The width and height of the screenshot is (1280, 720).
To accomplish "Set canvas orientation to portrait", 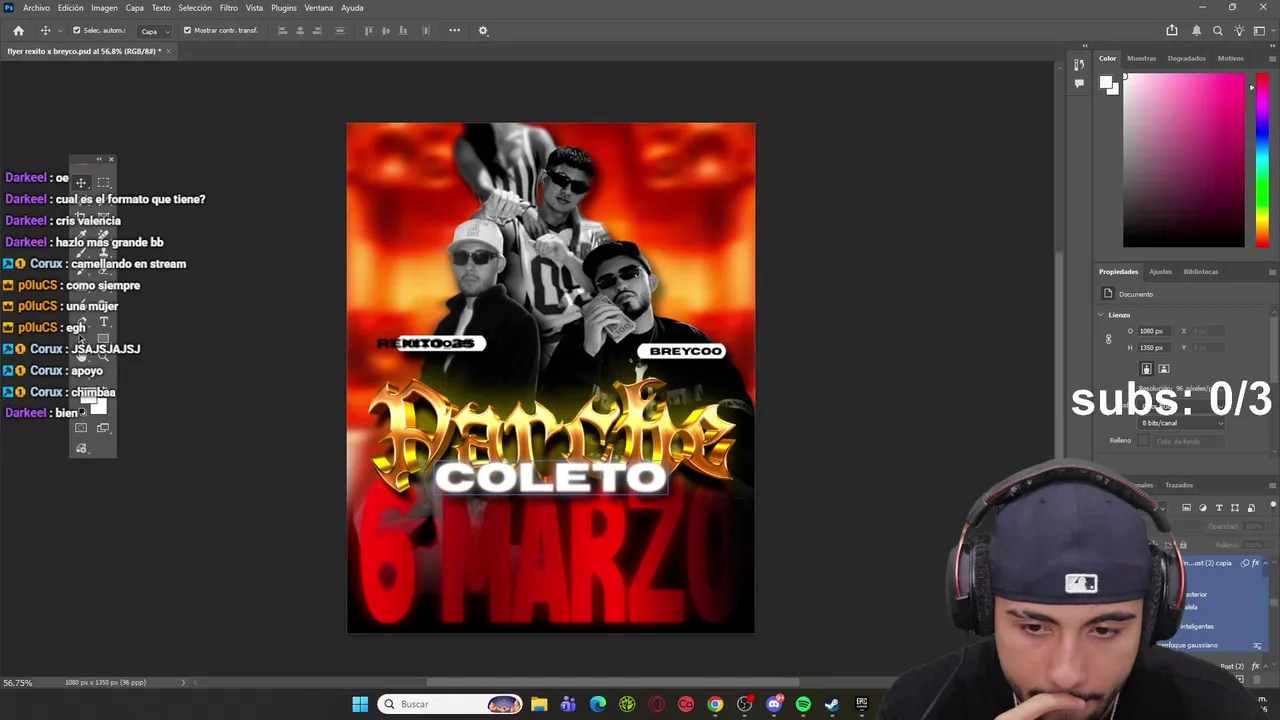I will [1147, 369].
